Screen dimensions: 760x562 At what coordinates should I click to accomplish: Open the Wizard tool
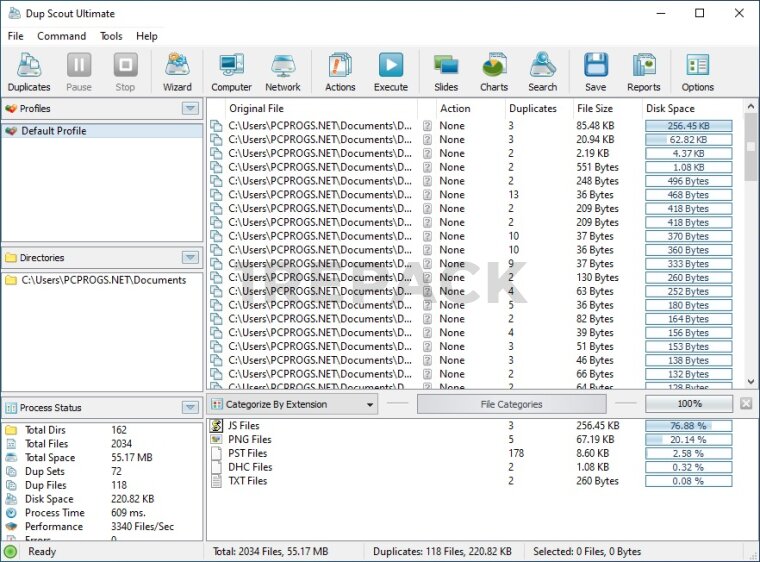[x=178, y=72]
